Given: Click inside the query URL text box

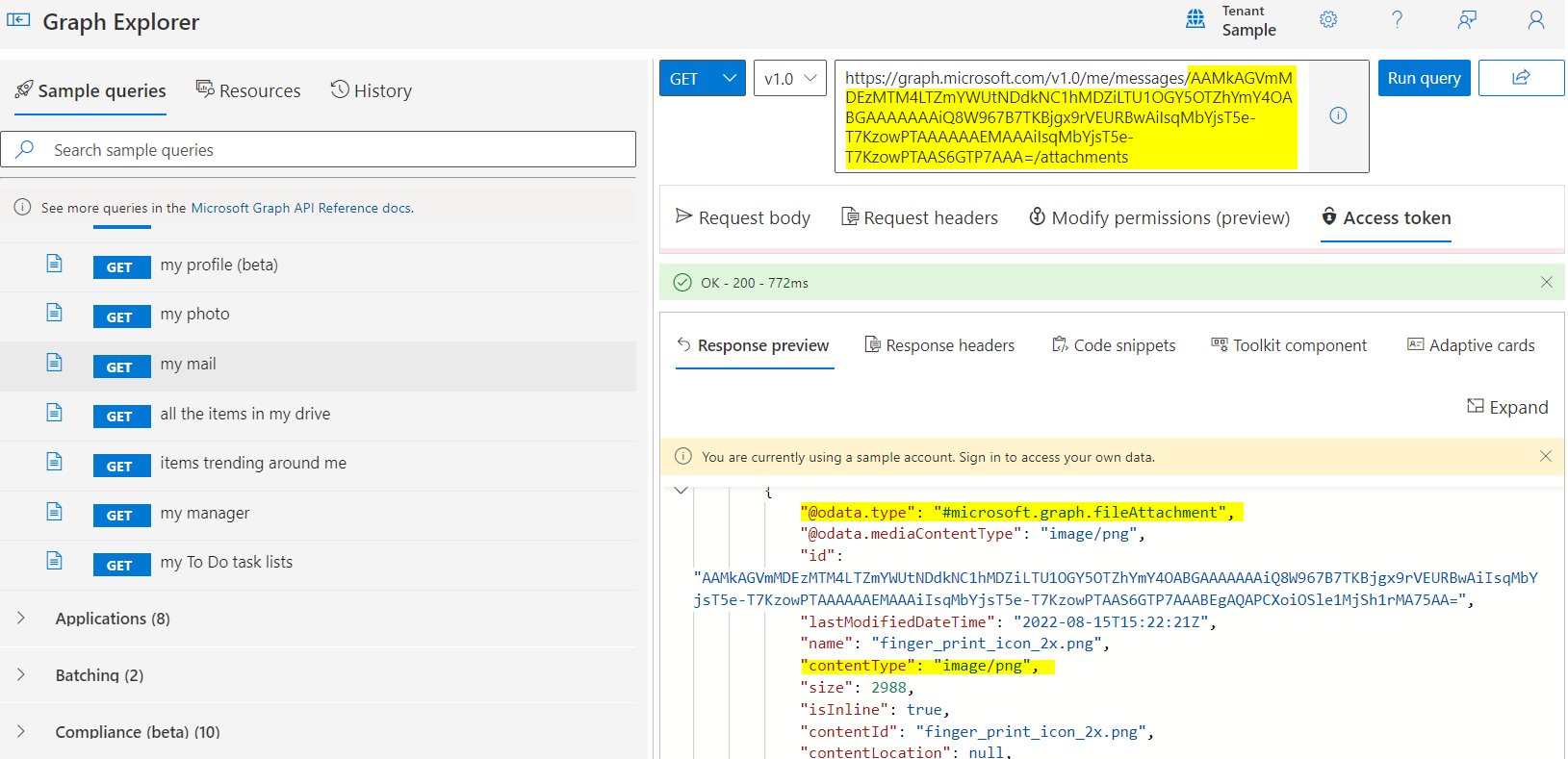Looking at the screenshot, I should click(1071, 116).
